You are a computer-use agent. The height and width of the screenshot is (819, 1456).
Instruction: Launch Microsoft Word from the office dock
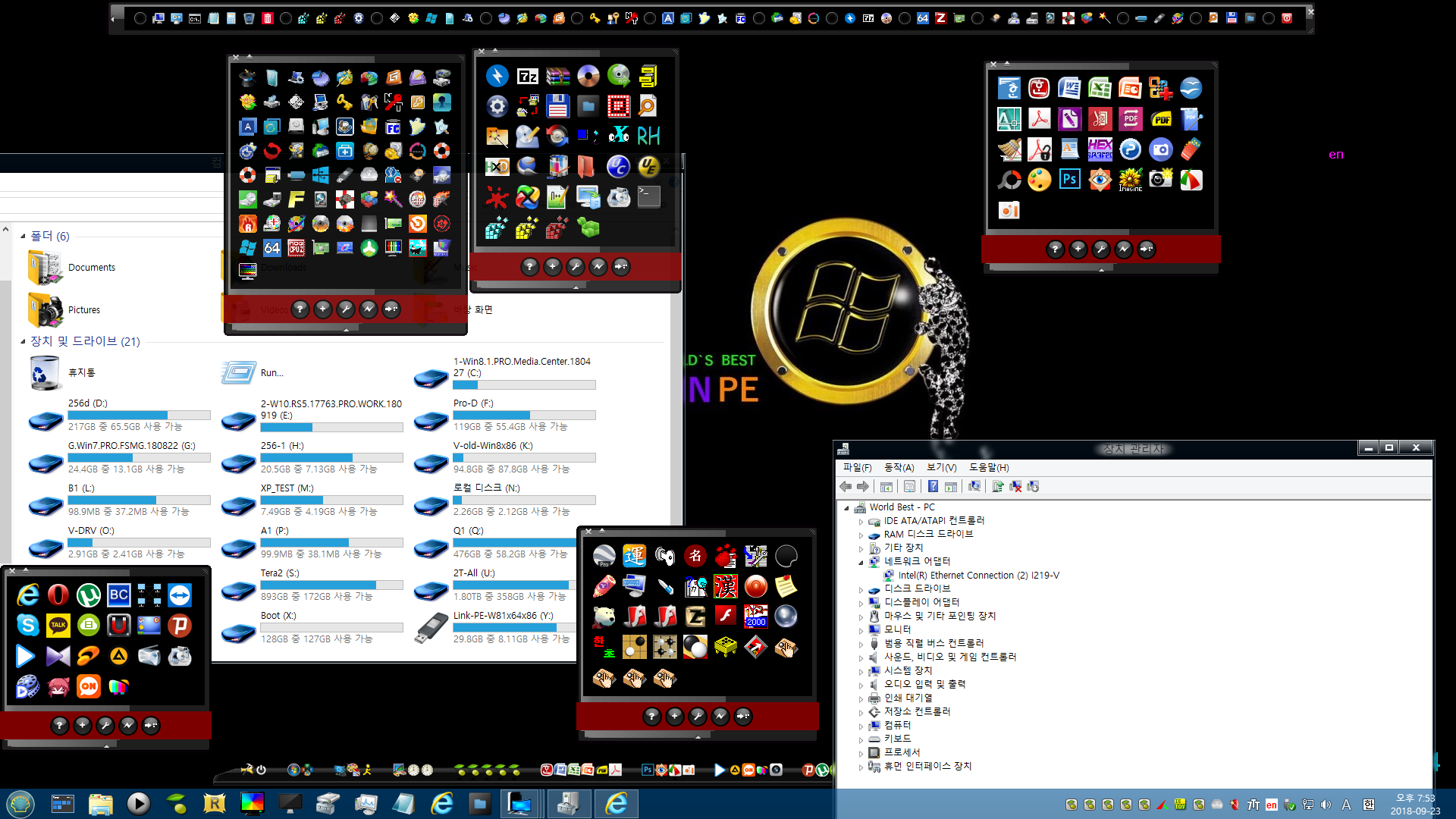pos(1069,89)
